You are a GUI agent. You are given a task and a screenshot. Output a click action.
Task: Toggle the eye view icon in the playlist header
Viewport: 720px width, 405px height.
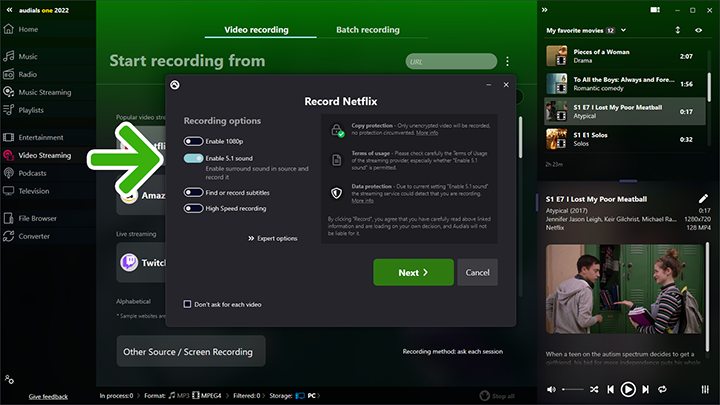[x=698, y=30]
